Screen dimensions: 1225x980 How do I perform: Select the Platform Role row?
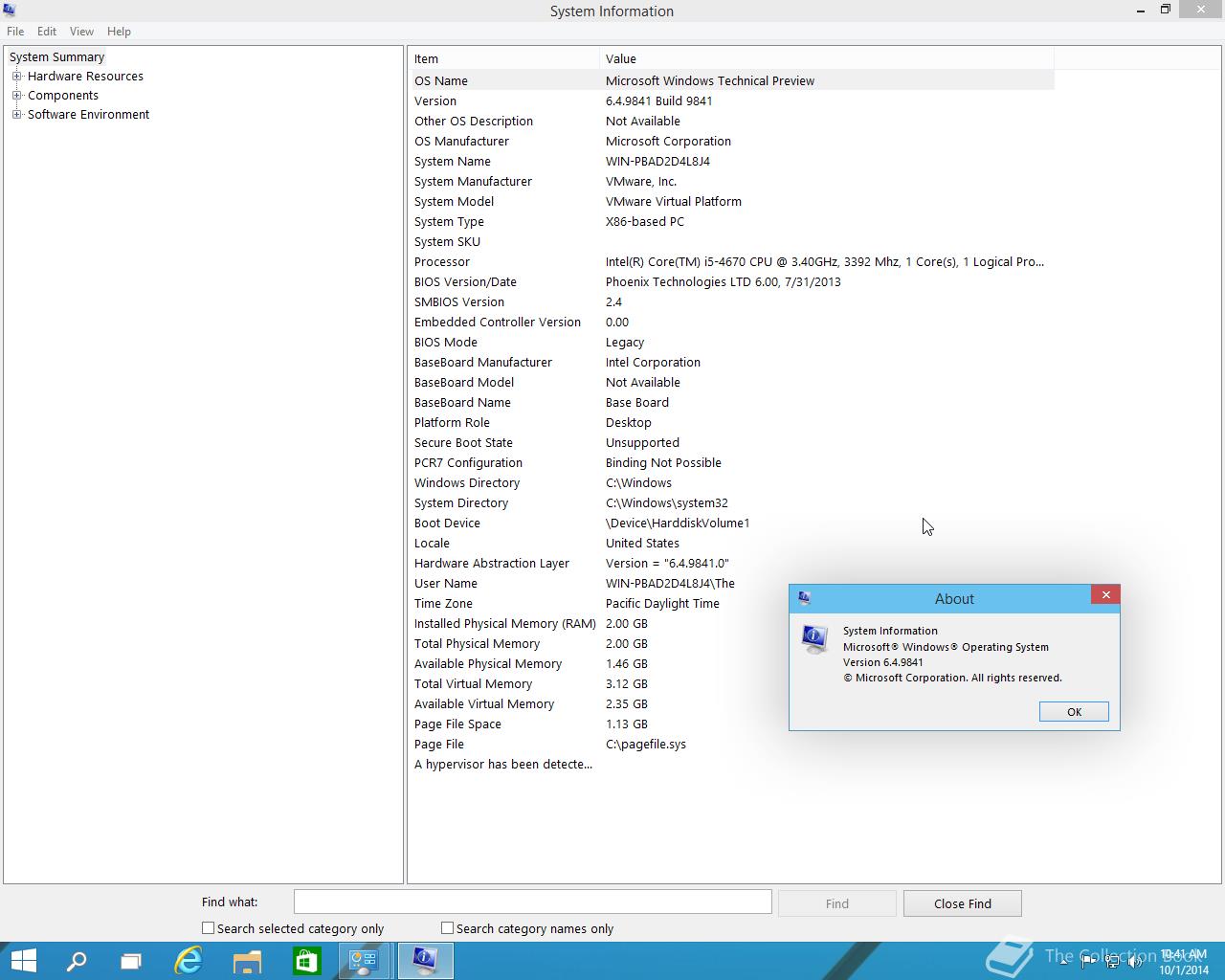click(x=732, y=422)
